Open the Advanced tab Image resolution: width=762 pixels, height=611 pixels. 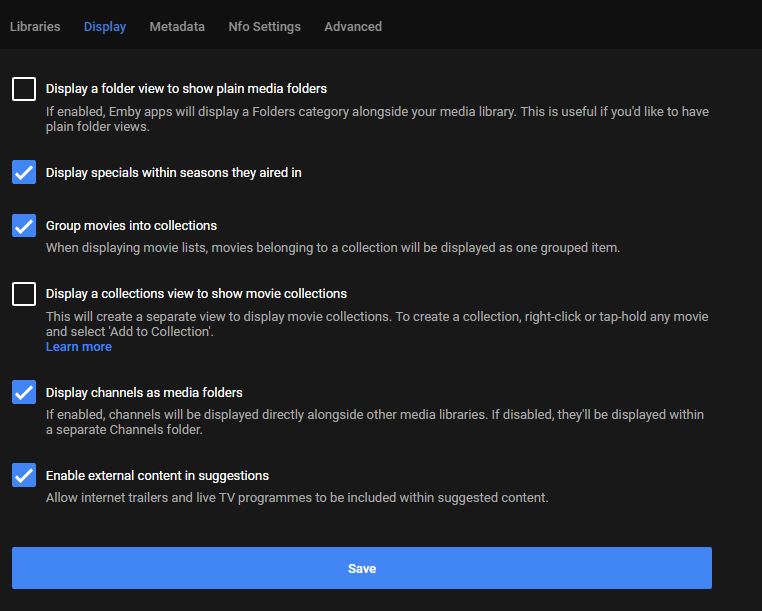click(353, 27)
